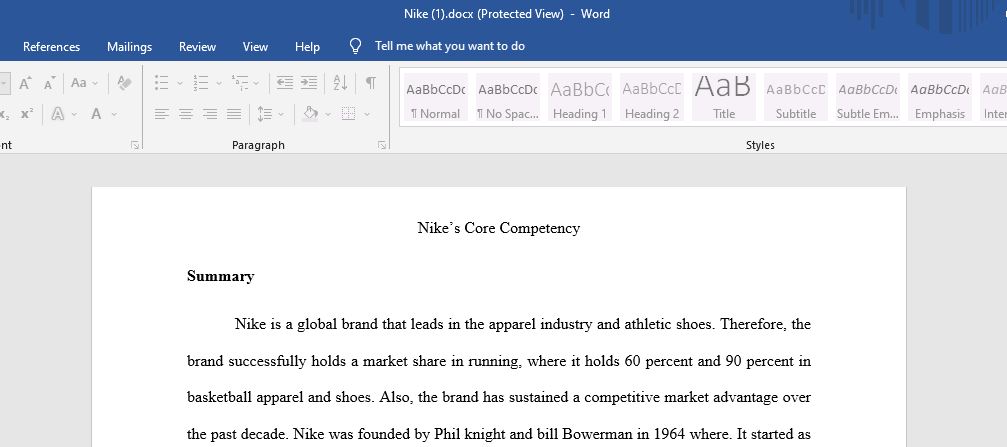Open the Paragraph dialog launcher
The height and width of the screenshot is (447, 1007).
pos(382,145)
